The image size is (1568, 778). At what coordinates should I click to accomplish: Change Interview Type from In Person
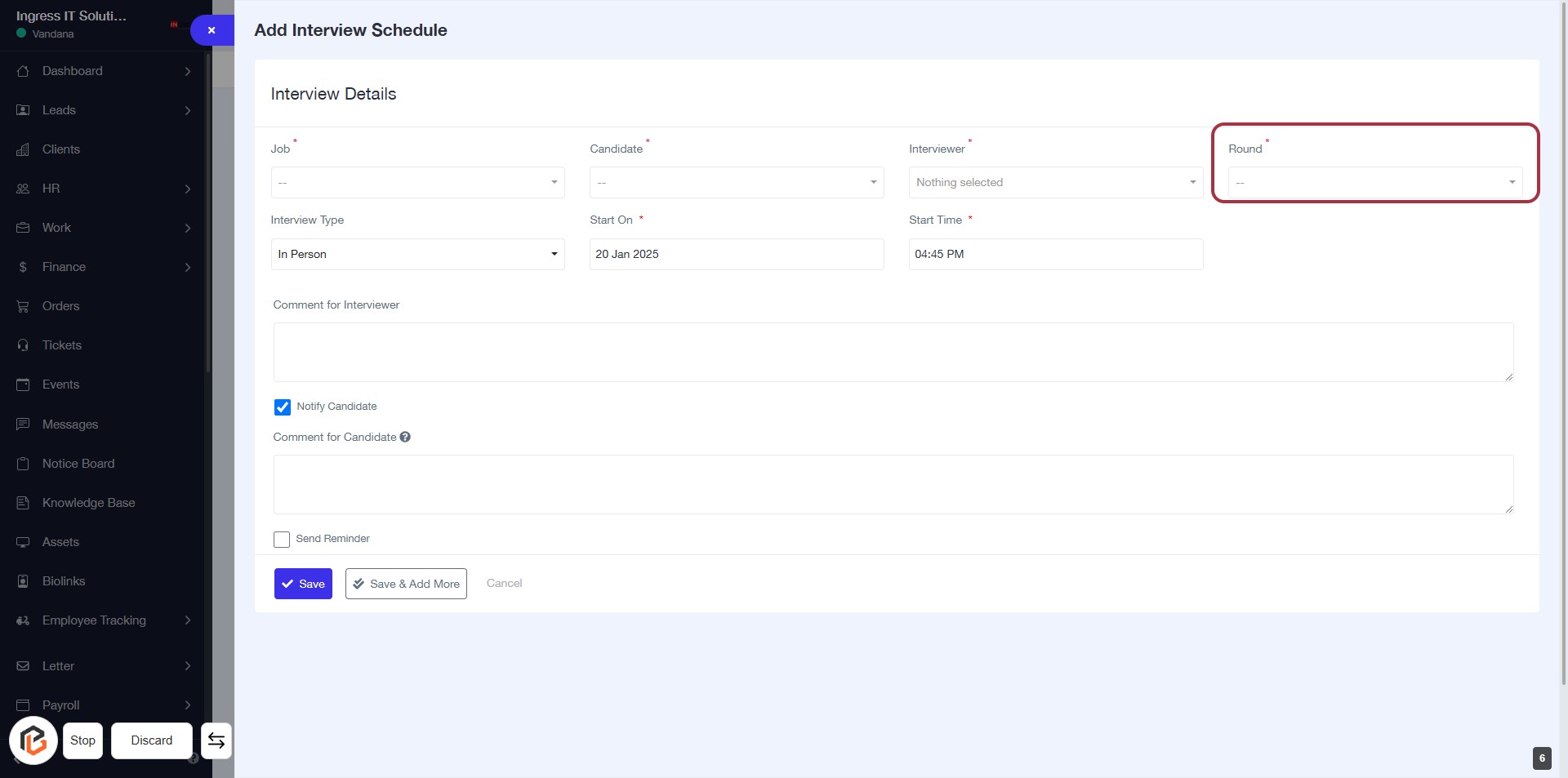click(417, 255)
